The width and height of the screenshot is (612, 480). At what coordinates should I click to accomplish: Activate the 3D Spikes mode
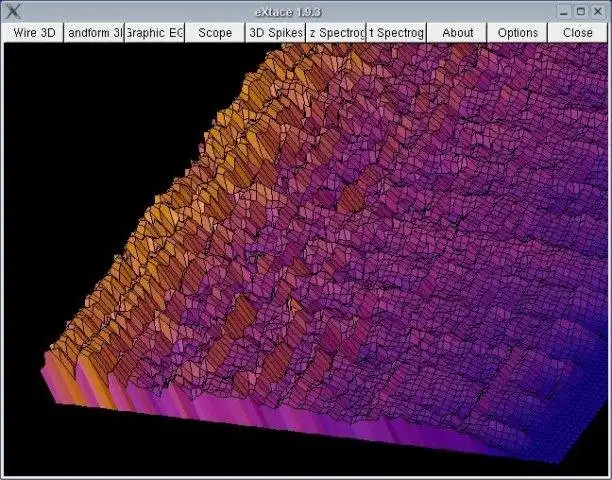(x=276, y=33)
